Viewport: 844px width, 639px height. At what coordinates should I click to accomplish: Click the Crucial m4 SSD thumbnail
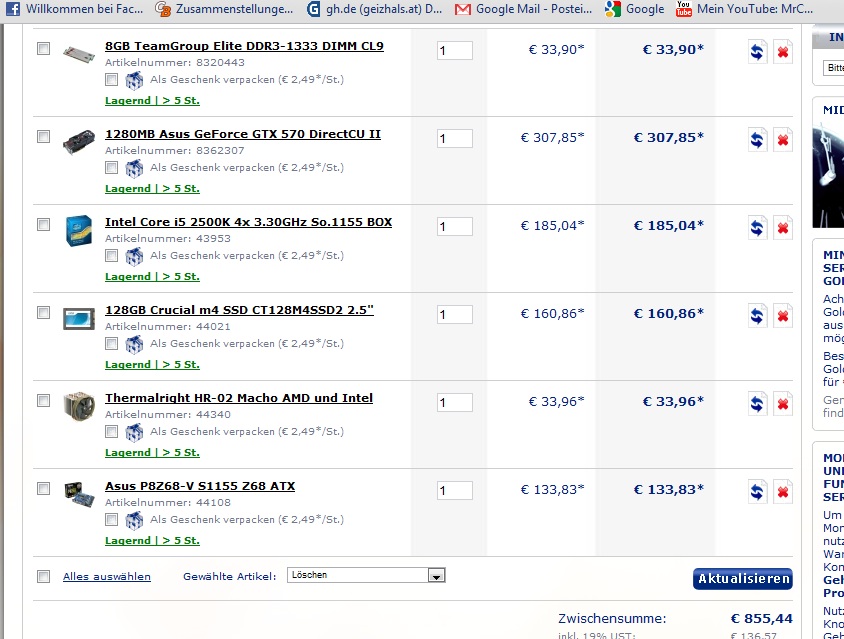coord(79,319)
